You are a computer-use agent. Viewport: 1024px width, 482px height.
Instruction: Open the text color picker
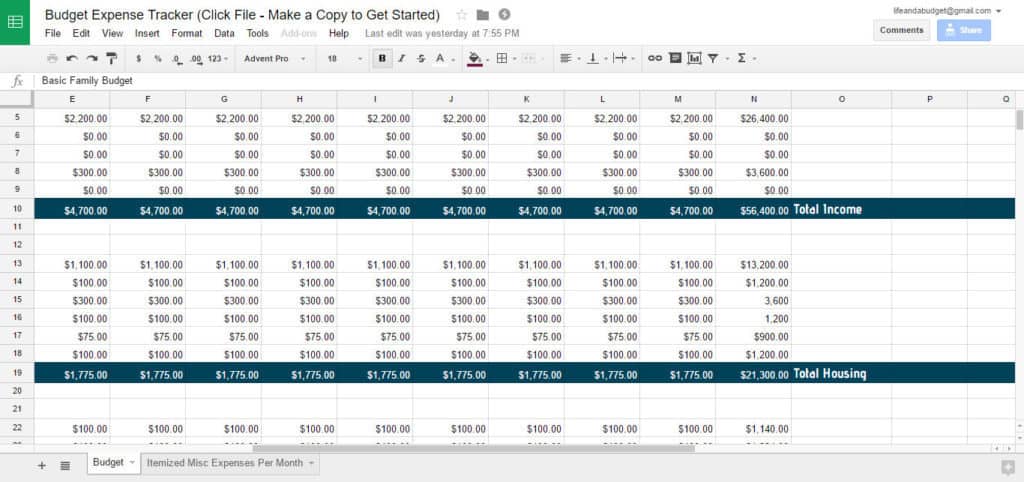440,59
